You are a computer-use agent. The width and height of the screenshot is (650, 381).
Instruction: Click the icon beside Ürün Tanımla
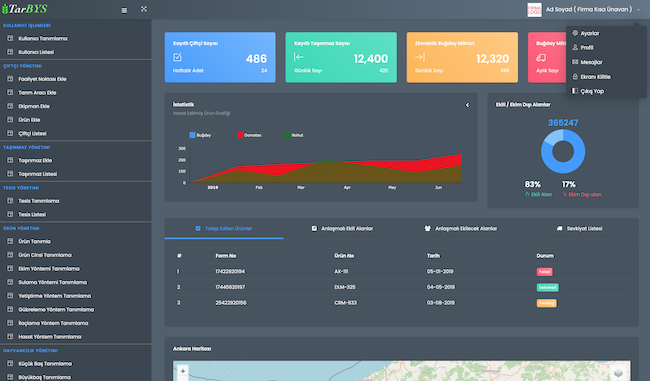pyautogui.click(x=10, y=241)
